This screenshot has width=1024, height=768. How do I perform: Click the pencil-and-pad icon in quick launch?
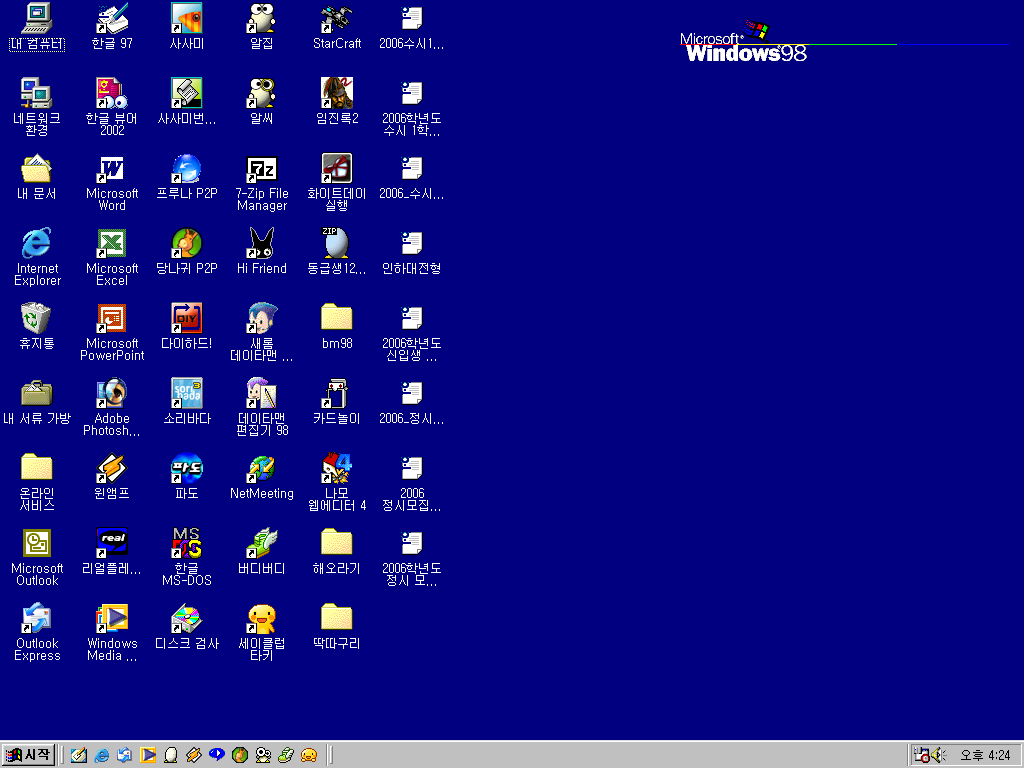tap(79, 755)
